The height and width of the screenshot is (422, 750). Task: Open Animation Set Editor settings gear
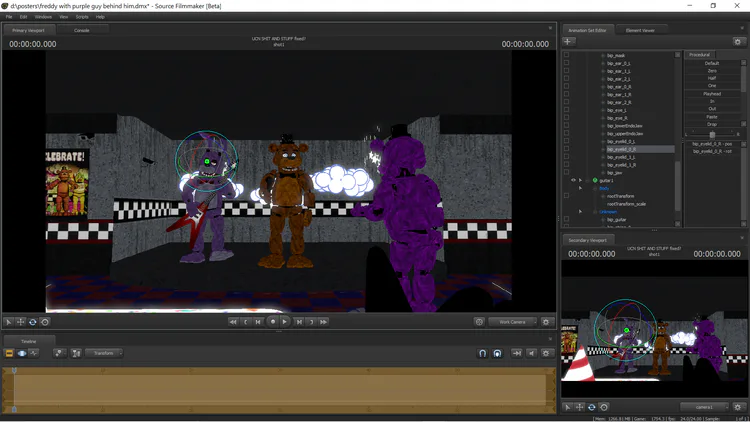pos(738,42)
